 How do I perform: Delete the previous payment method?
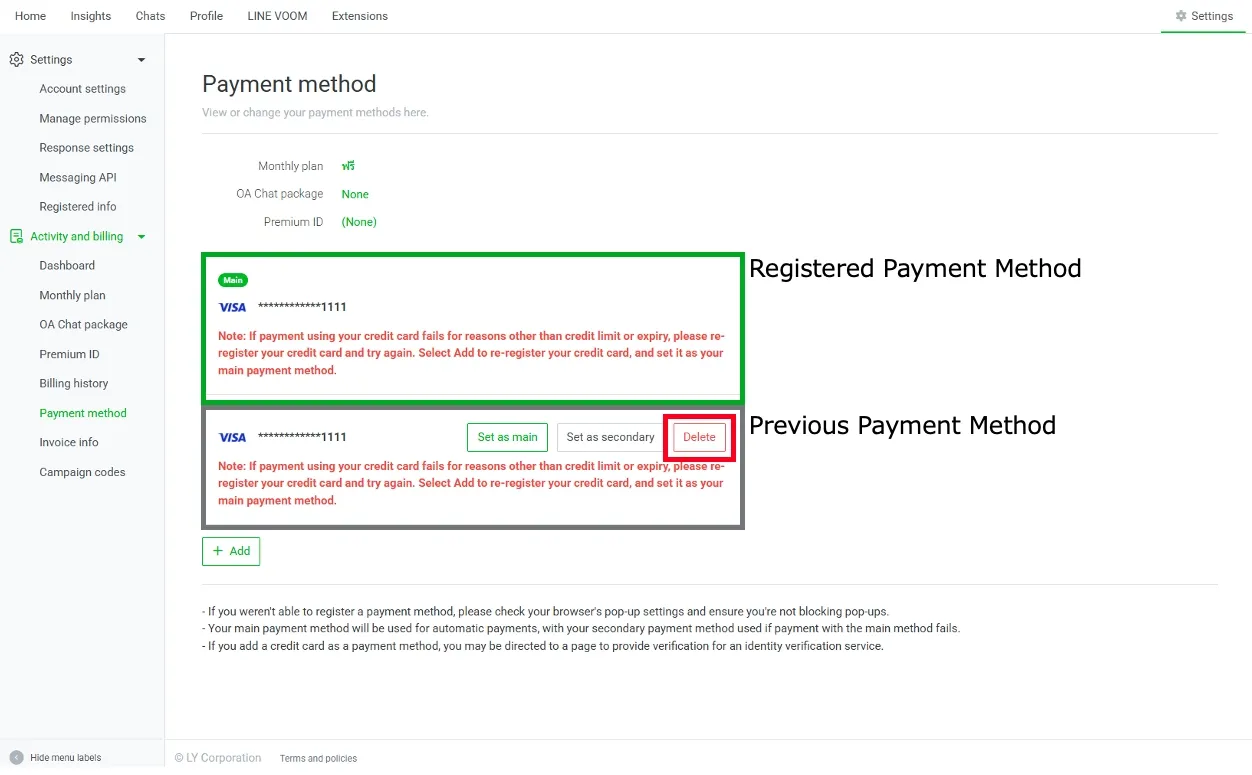click(x=699, y=437)
